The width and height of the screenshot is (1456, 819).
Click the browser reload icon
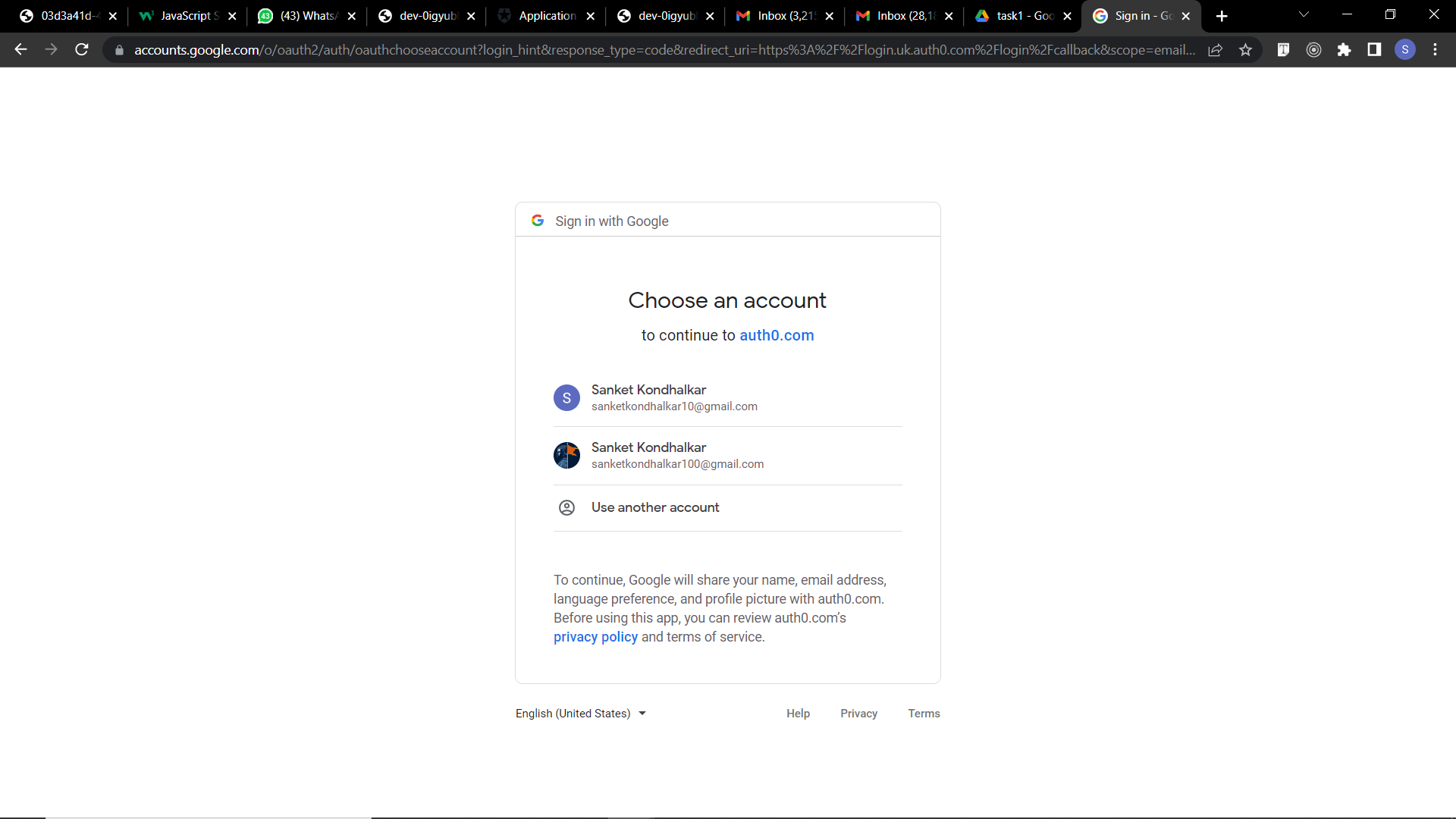click(82, 50)
